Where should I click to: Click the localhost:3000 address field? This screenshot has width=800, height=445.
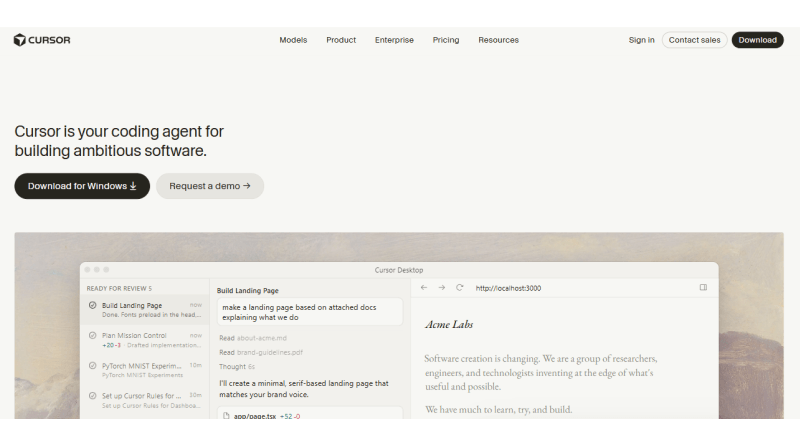(x=508, y=288)
